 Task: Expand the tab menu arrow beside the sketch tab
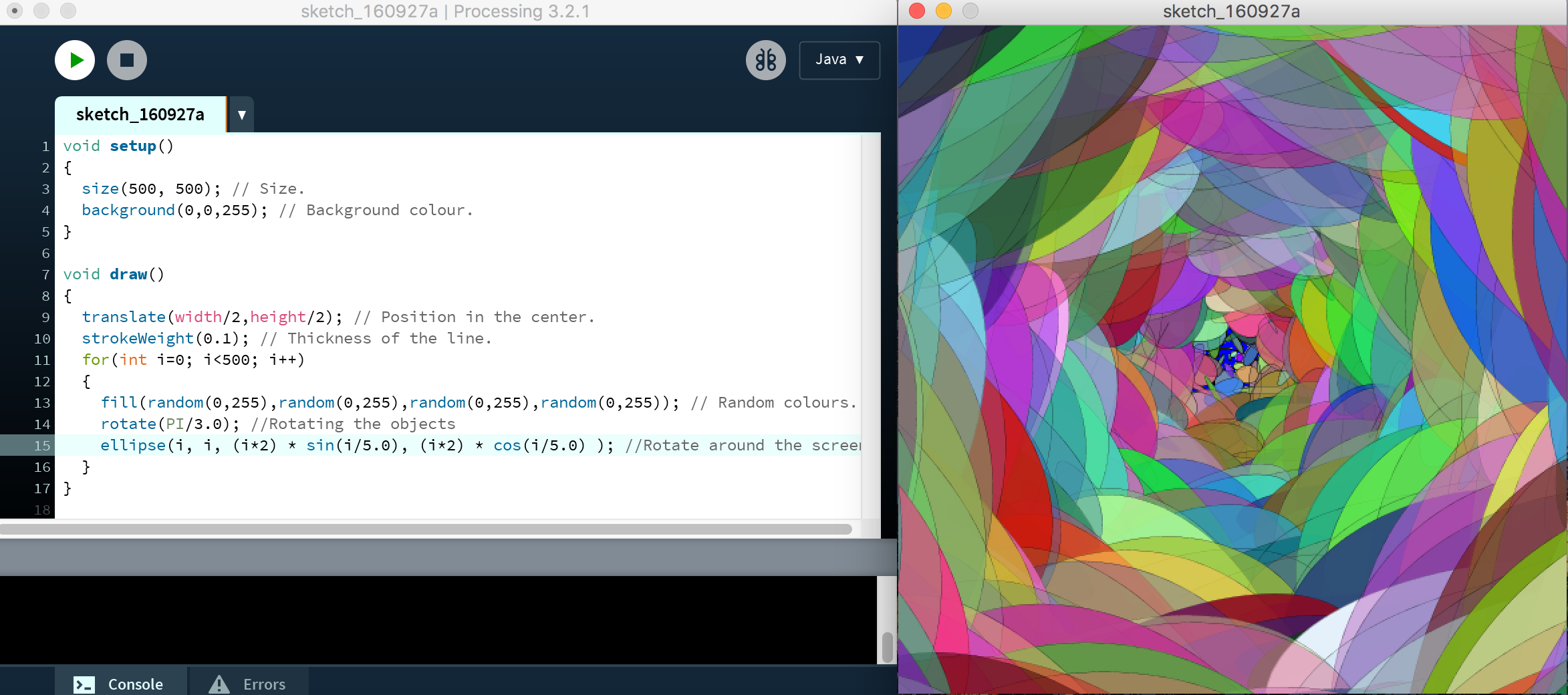click(x=242, y=114)
